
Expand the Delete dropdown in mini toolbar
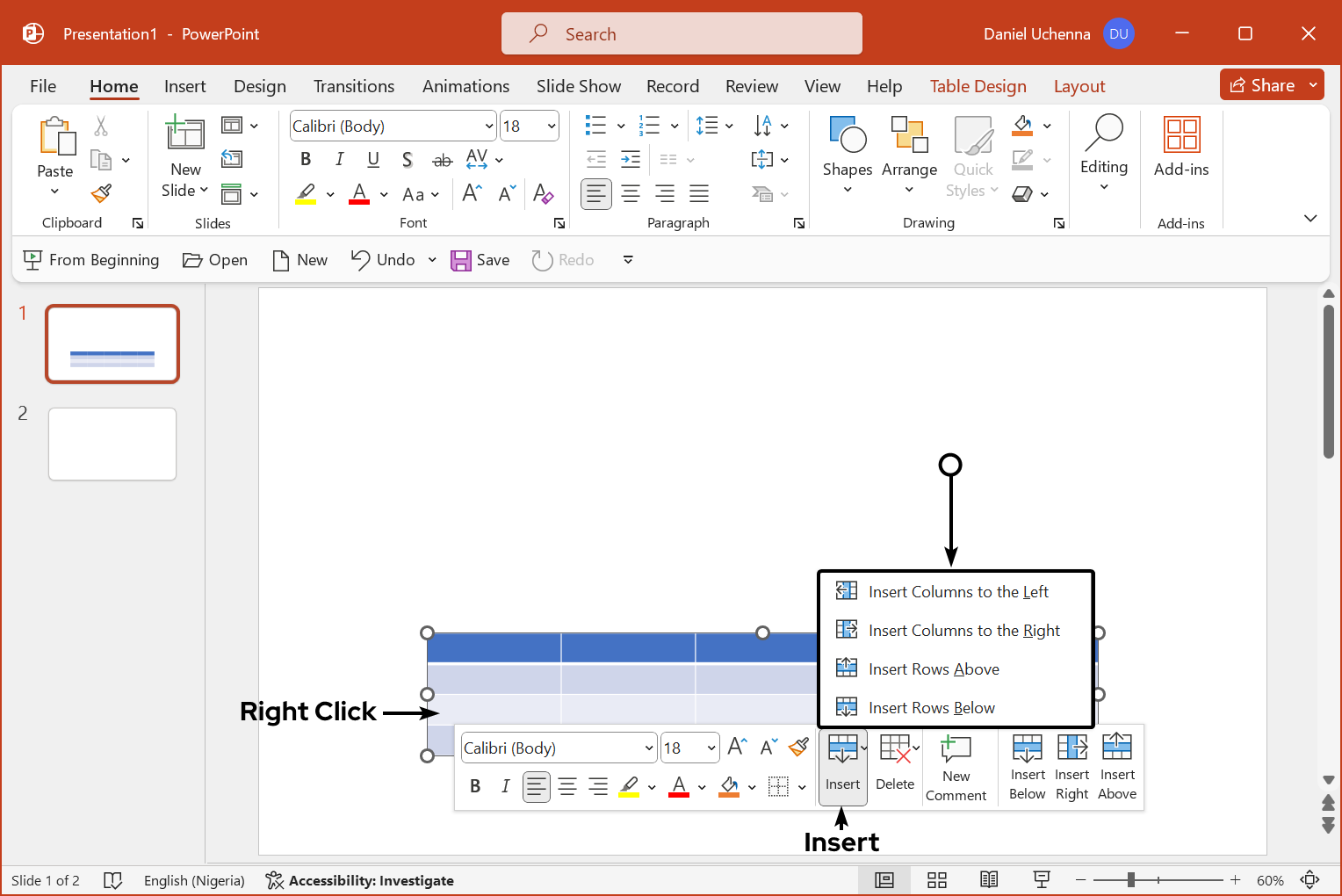point(916,748)
